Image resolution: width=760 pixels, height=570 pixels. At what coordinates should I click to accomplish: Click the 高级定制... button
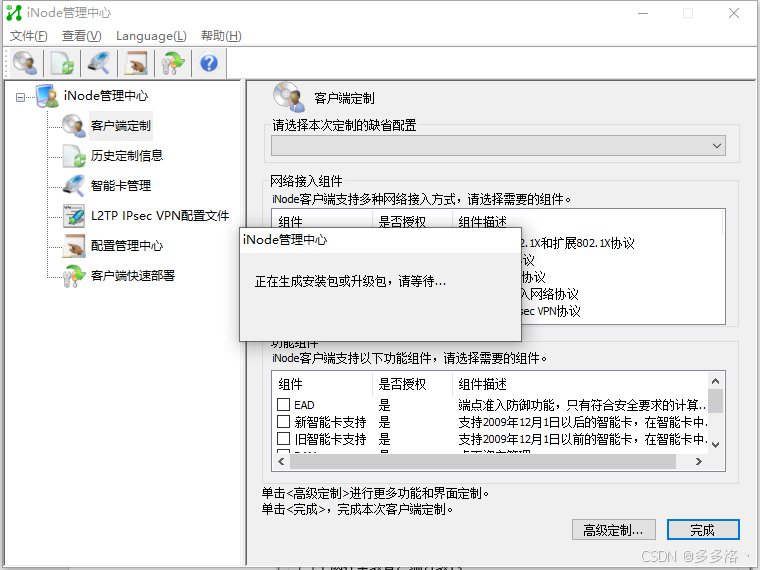(614, 530)
